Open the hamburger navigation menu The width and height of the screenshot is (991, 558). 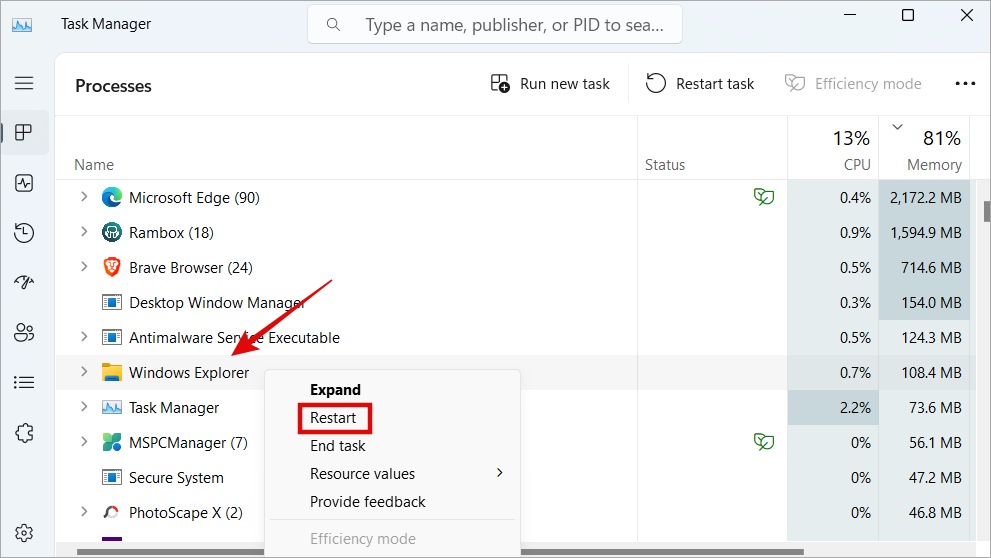tap(24, 83)
